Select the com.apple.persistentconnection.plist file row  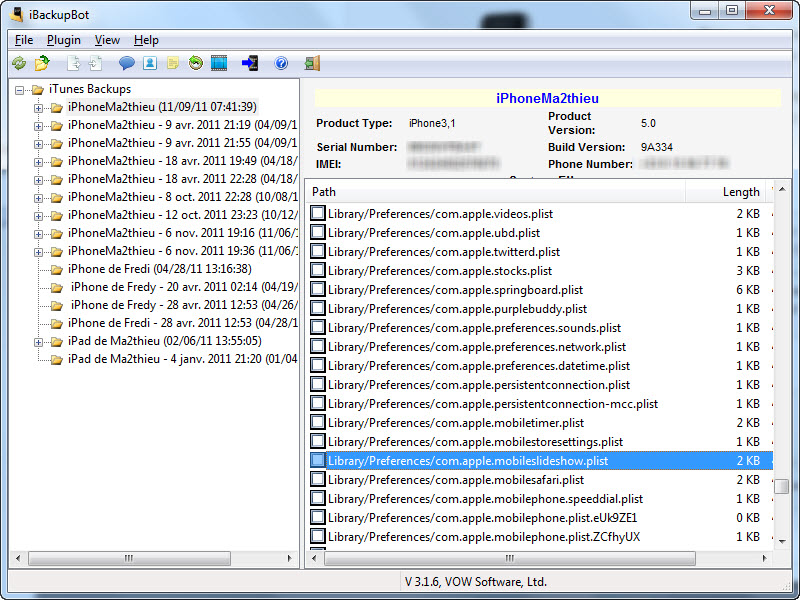(541, 385)
